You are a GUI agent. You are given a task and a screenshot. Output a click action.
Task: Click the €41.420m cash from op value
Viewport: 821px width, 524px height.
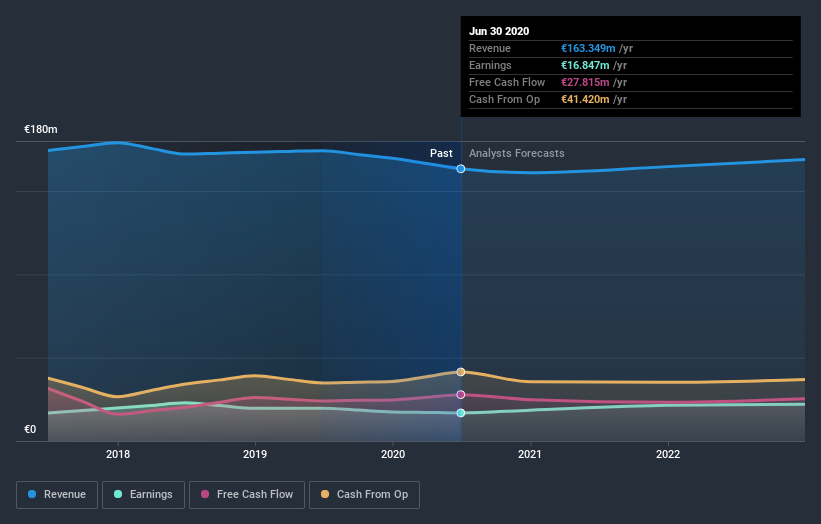[585, 99]
